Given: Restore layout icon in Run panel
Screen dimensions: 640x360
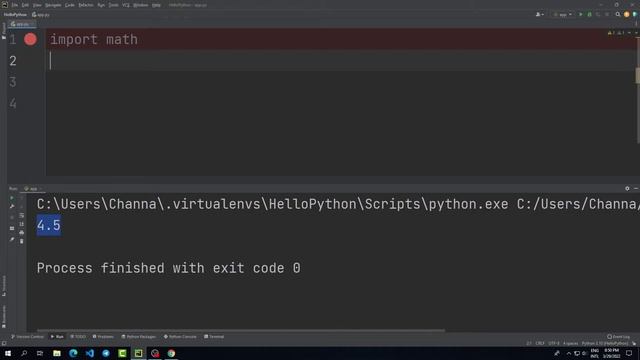Looking at the screenshot, I should (x=12, y=228).
